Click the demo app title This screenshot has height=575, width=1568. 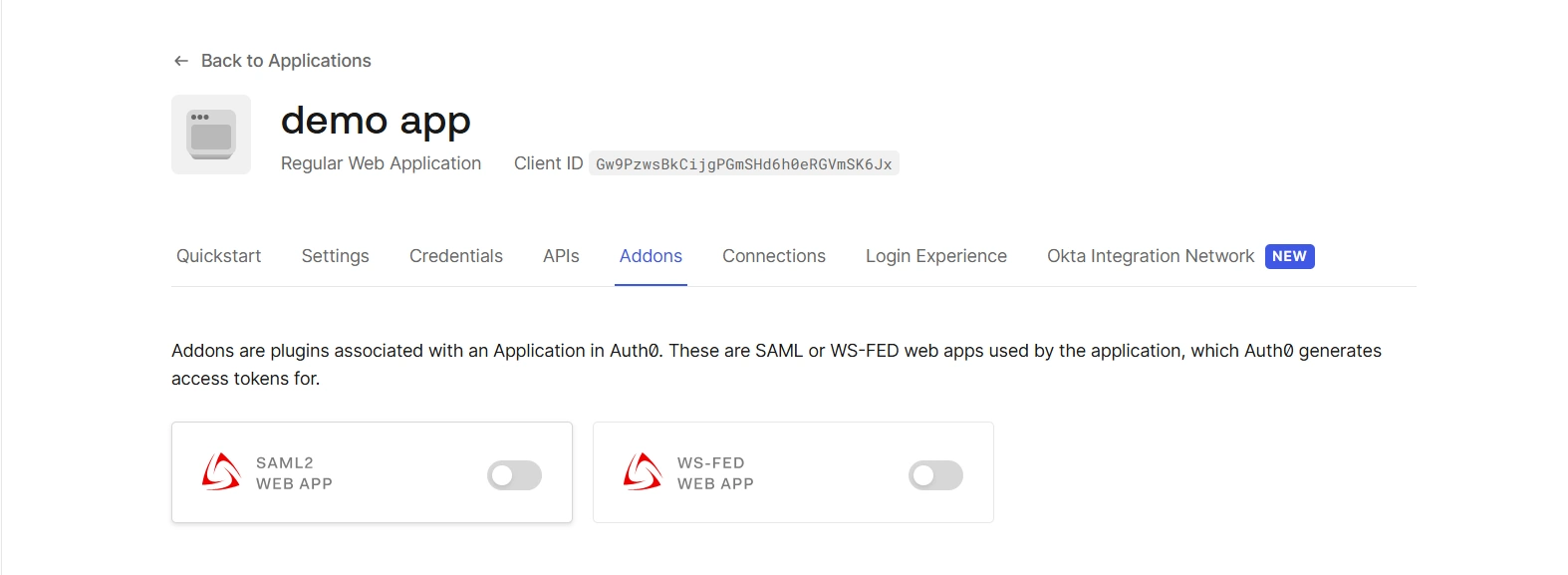pos(376,121)
